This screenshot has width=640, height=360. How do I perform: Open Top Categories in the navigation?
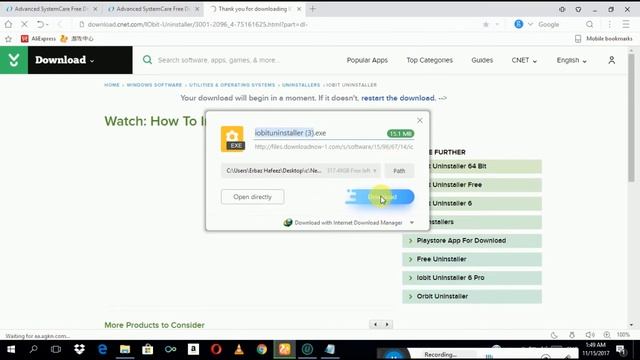point(429,60)
